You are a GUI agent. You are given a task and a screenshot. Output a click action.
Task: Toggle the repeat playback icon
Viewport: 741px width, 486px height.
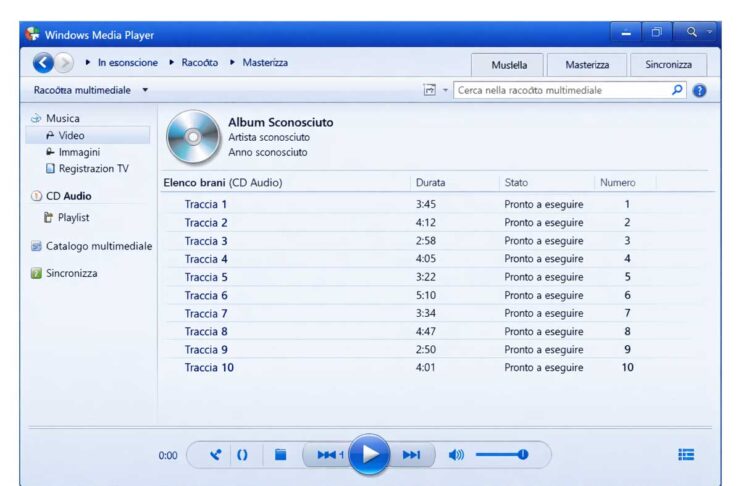[x=242, y=455]
